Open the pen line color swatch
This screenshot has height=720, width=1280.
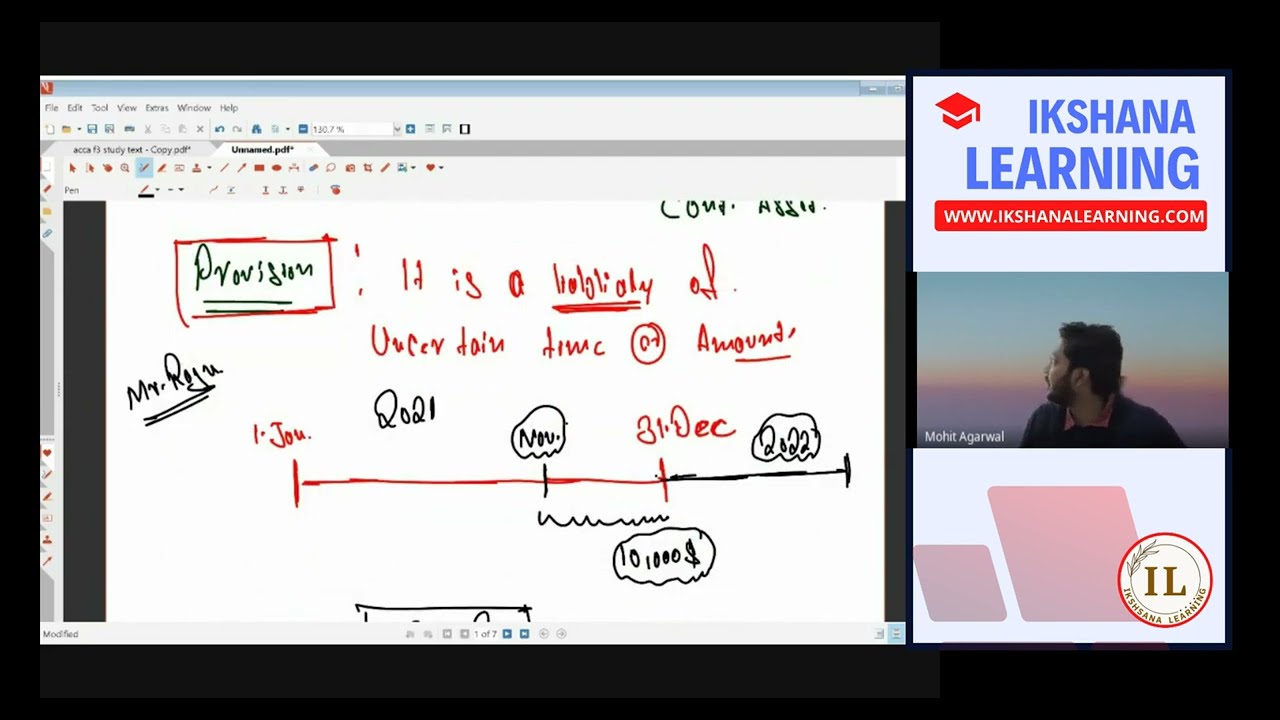146,190
